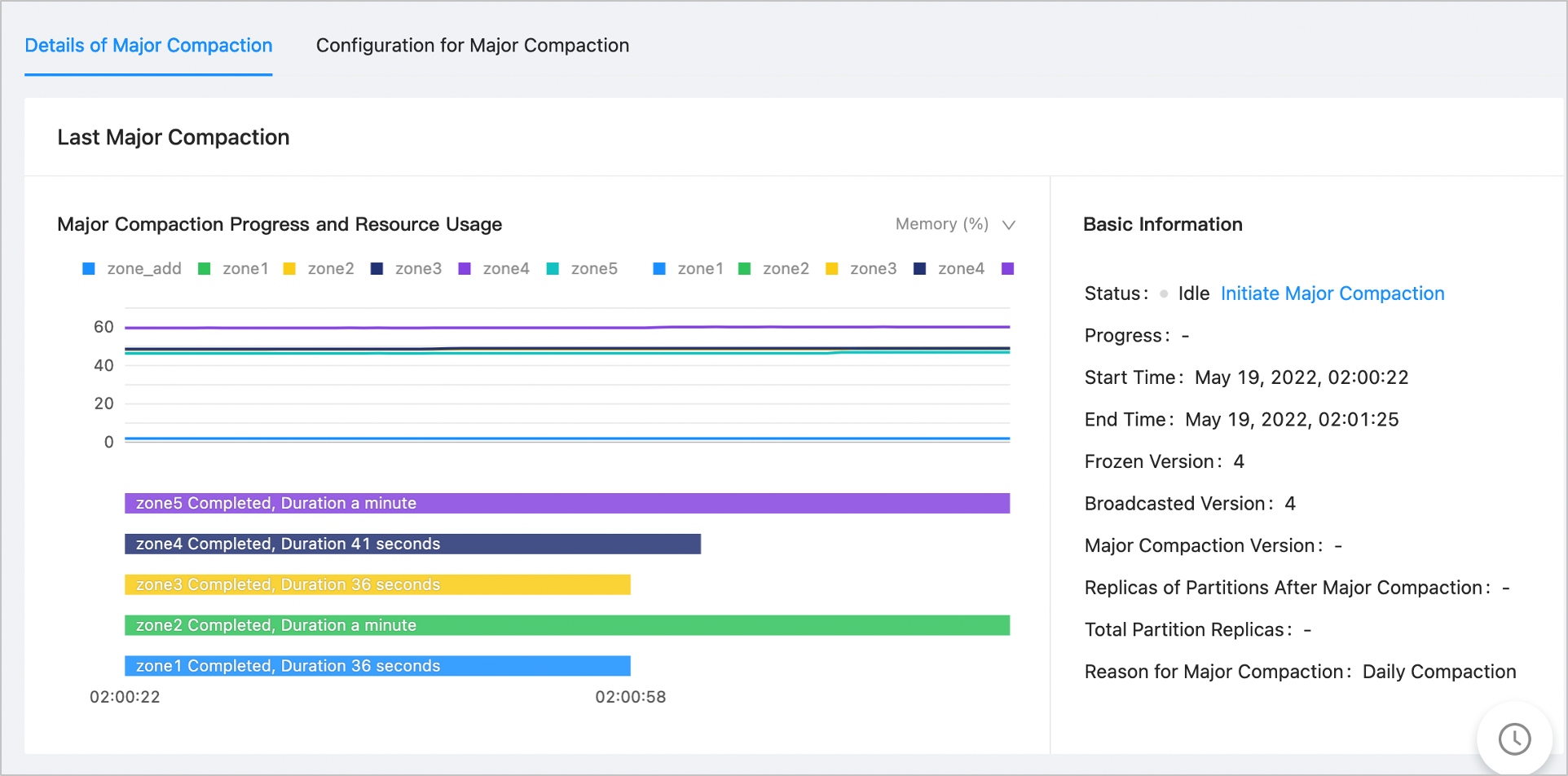This screenshot has width=1568, height=776.
Task: Select the zone4 Completed 41 seconds bar
Action: coord(412,545)
